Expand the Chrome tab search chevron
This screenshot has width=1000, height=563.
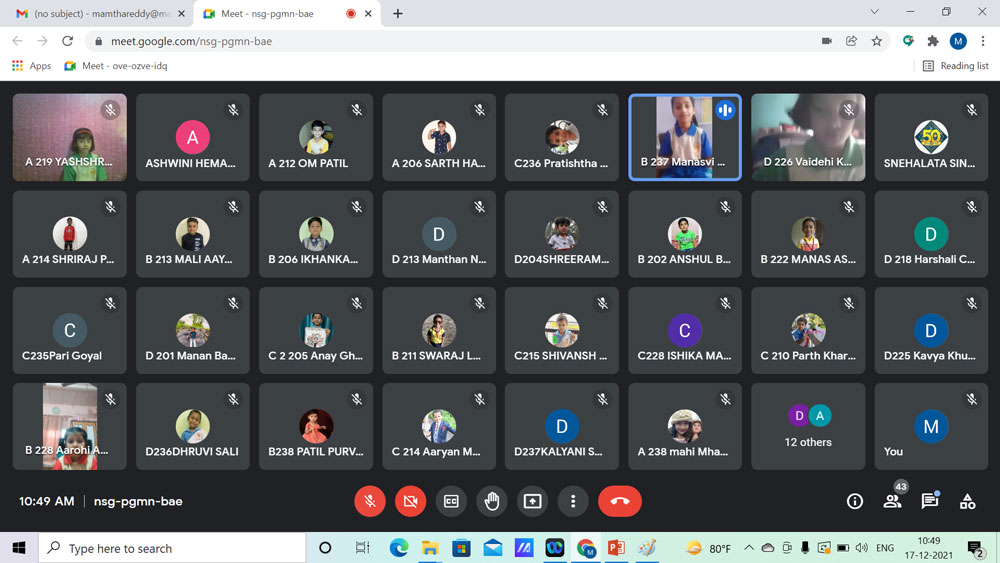point(874,13)
